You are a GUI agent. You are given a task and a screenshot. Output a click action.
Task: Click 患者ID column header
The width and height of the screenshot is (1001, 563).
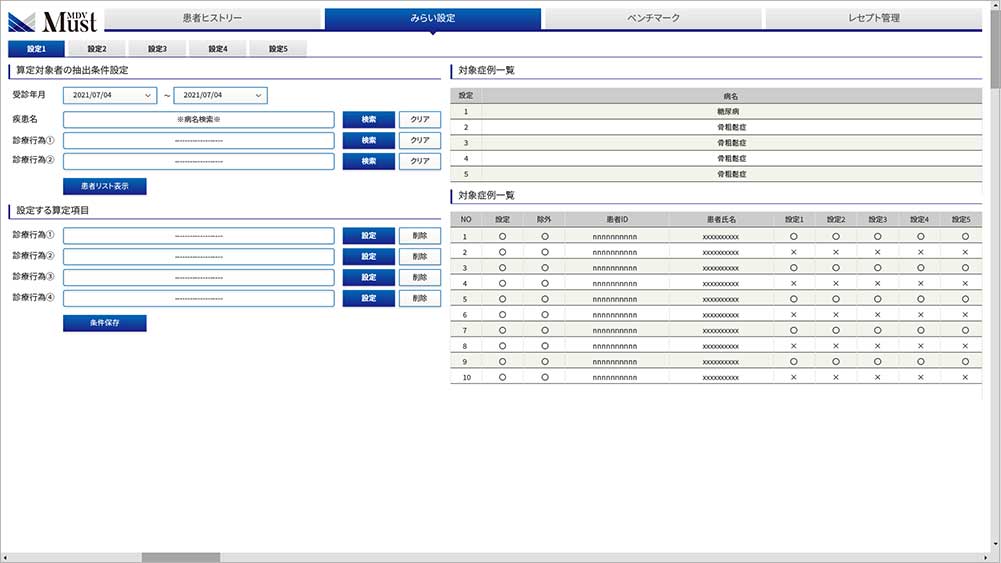(617, 220)
